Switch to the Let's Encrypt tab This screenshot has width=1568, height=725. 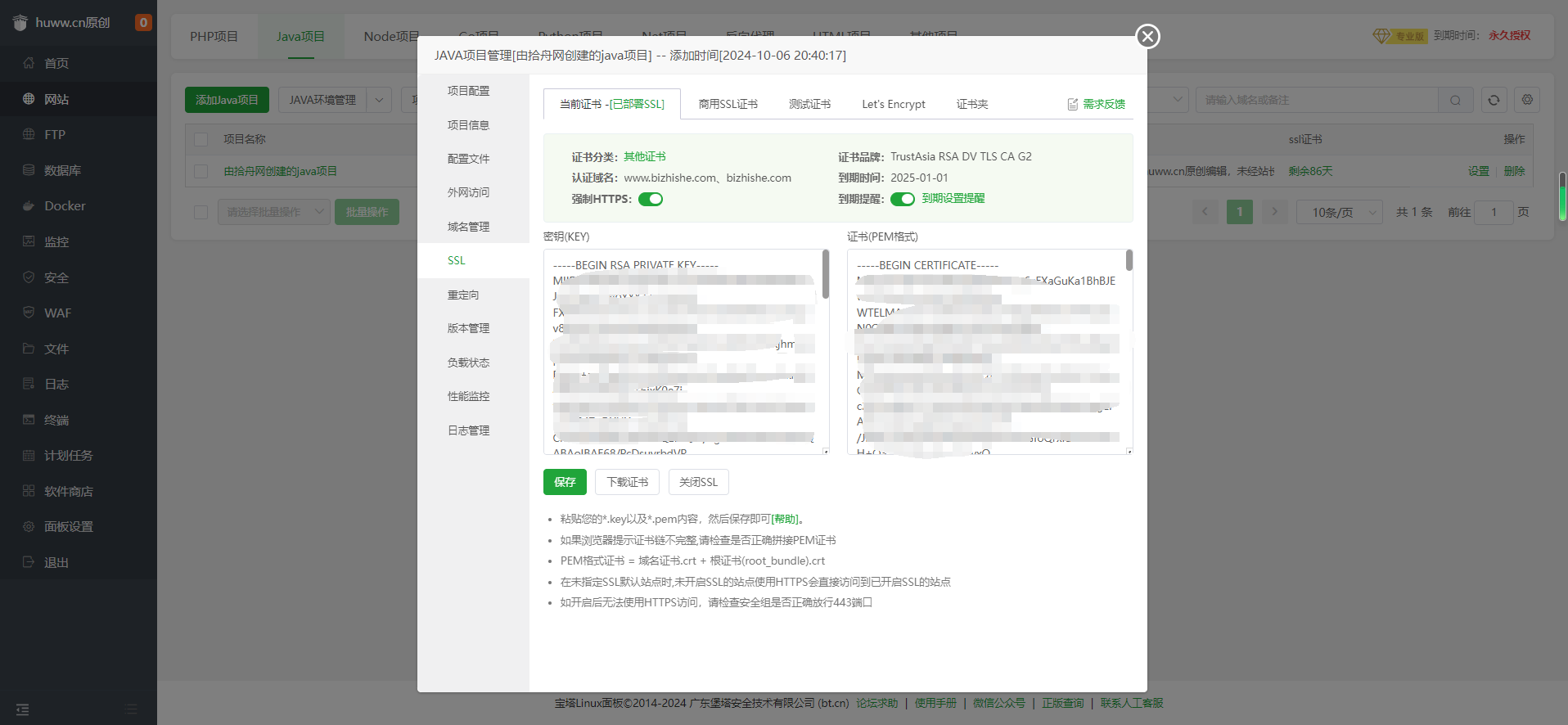click(893, 104)
